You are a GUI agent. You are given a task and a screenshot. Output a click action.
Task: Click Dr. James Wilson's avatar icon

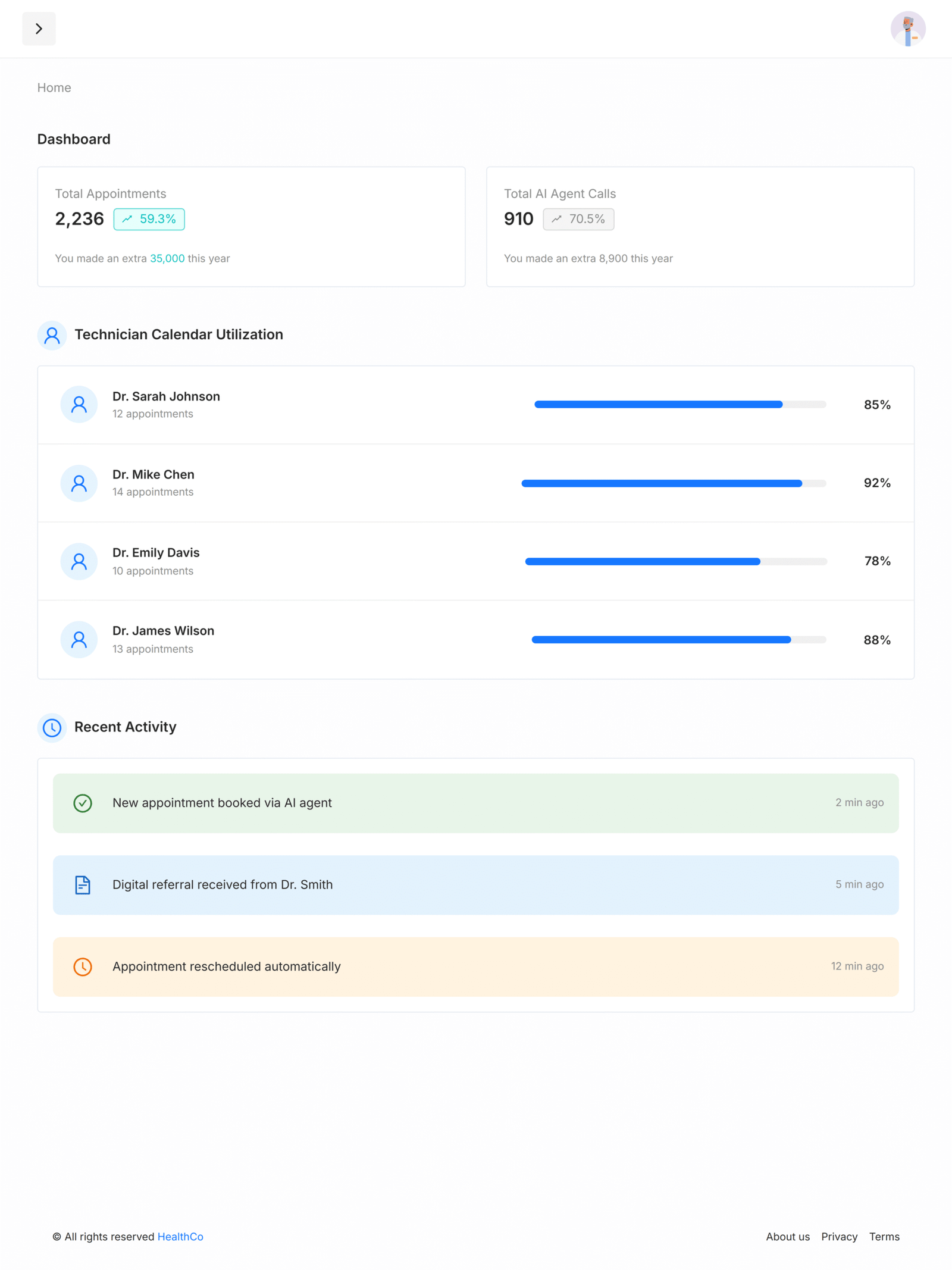click(x=79, y=639)
